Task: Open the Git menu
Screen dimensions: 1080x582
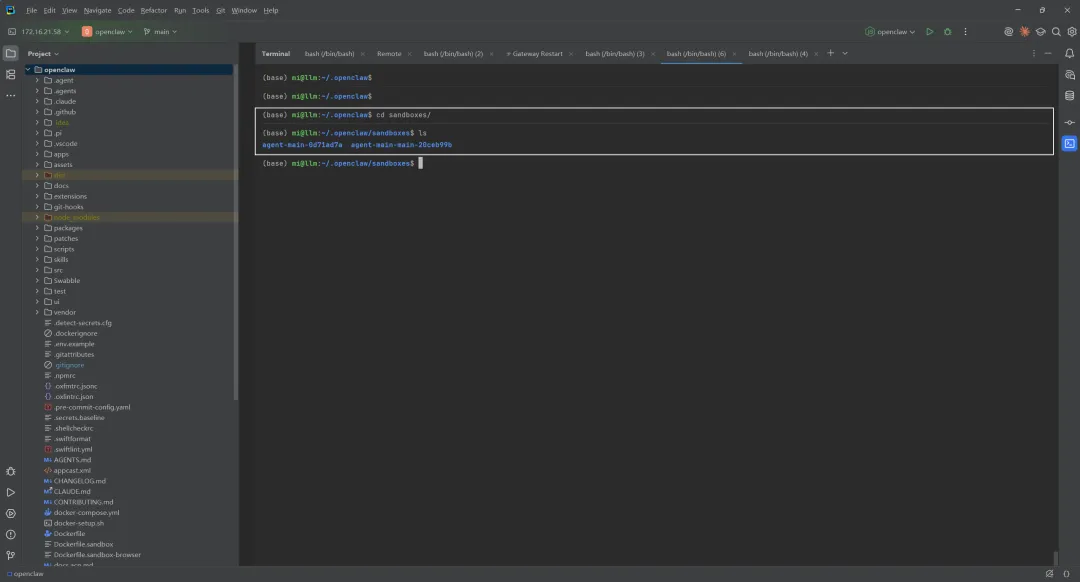Action: (x=220, y=10)
